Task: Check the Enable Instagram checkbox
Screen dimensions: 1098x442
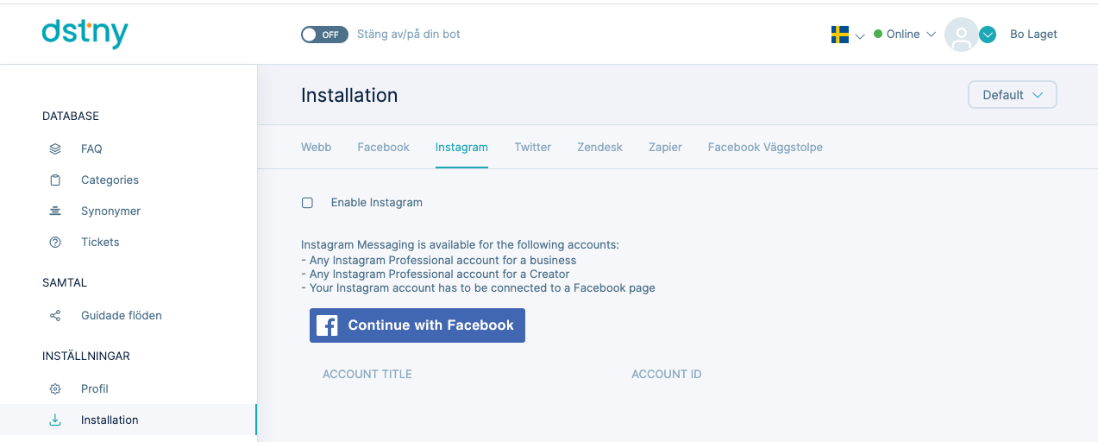Action: click(307, 202)
